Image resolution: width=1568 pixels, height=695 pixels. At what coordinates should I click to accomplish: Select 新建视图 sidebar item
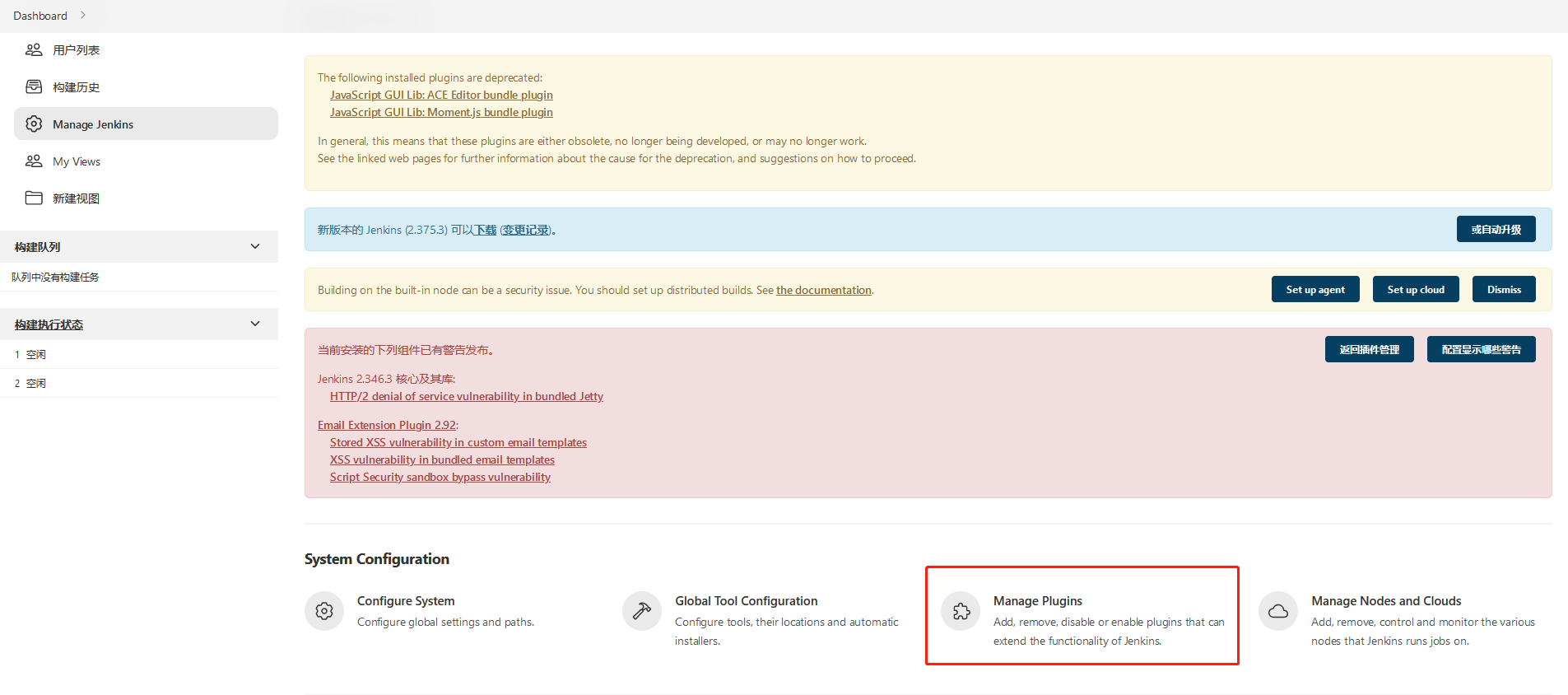point(146,198)
